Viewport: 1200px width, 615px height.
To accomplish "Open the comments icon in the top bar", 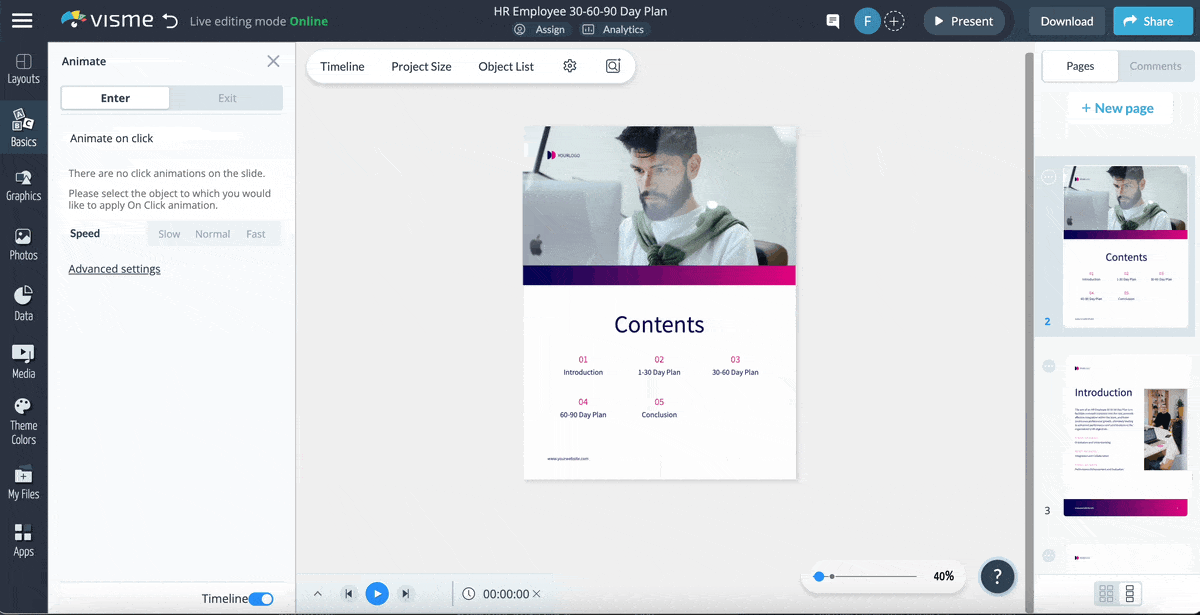I will 832,20.
